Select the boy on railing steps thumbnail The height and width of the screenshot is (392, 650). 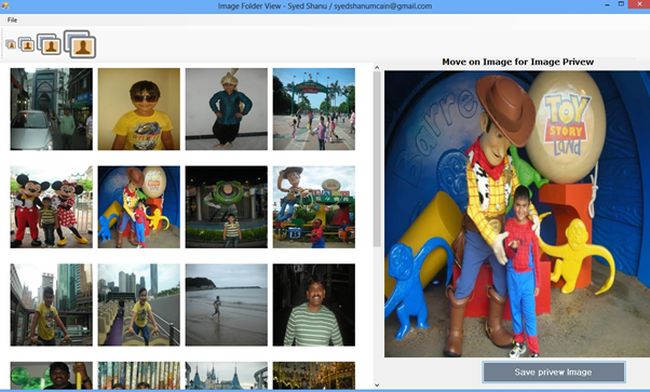[139, 305]
